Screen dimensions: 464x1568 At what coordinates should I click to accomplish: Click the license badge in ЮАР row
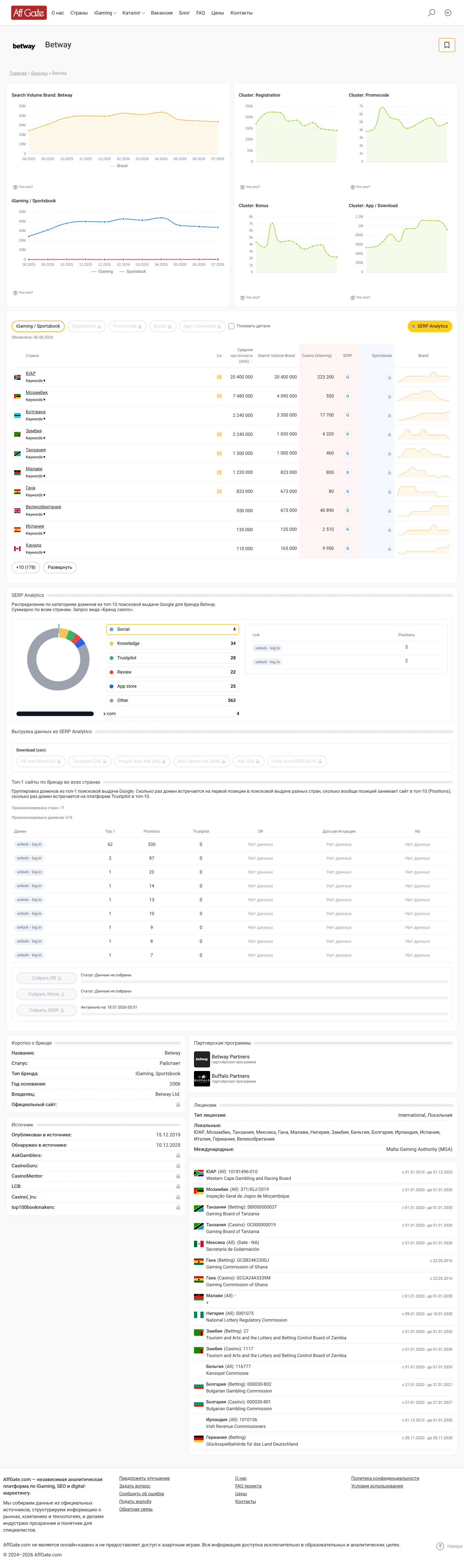(x=219, y=378)
